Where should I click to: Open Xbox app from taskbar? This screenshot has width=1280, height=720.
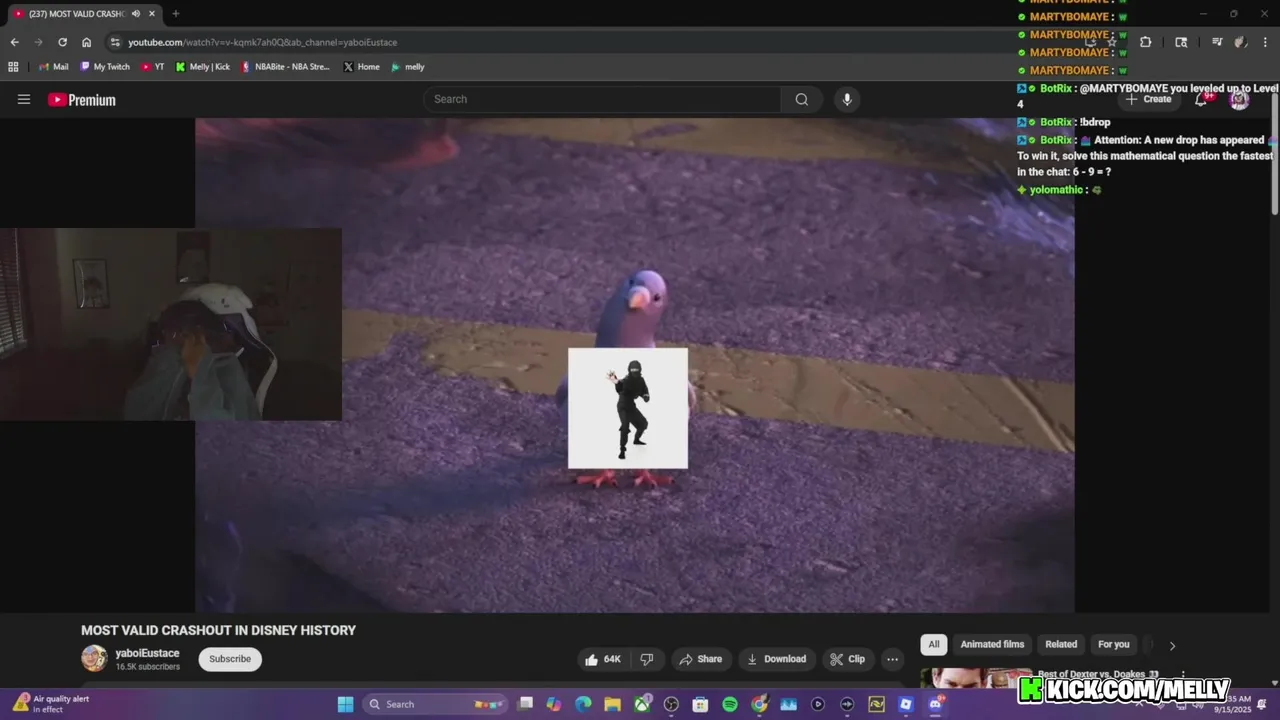(642, 704)
